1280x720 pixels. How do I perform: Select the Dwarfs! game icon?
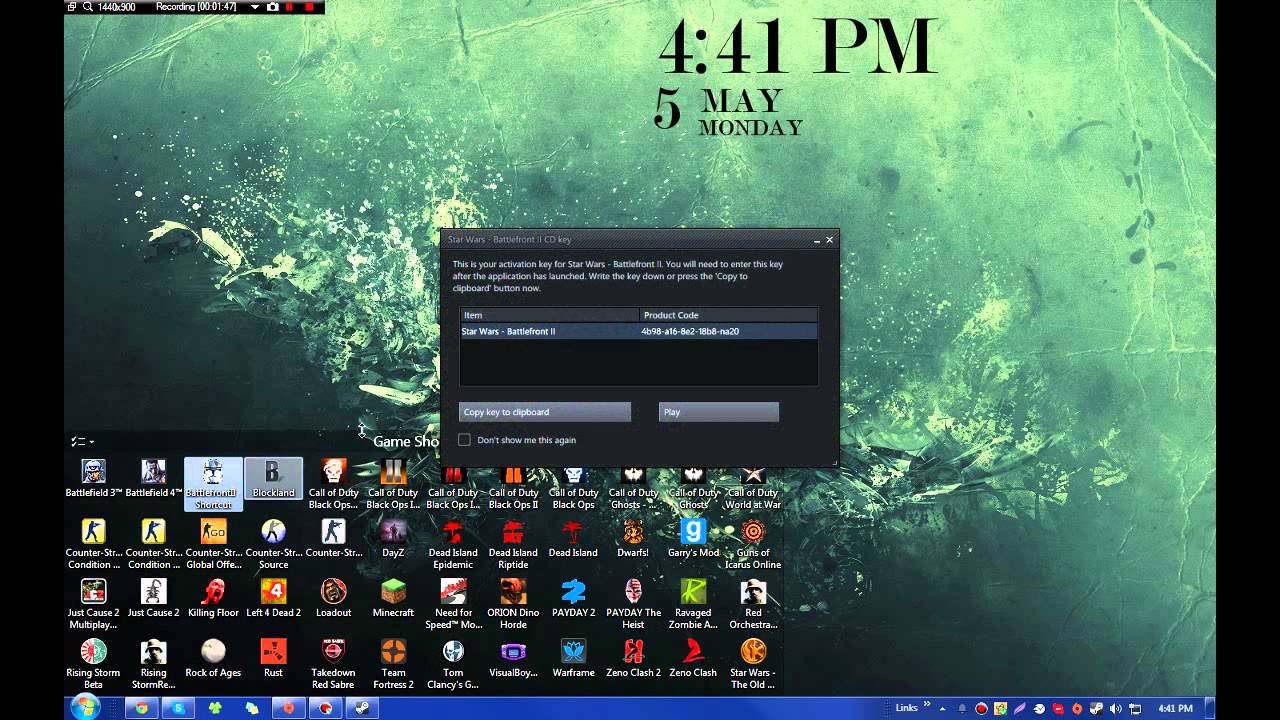pos(633,538)
